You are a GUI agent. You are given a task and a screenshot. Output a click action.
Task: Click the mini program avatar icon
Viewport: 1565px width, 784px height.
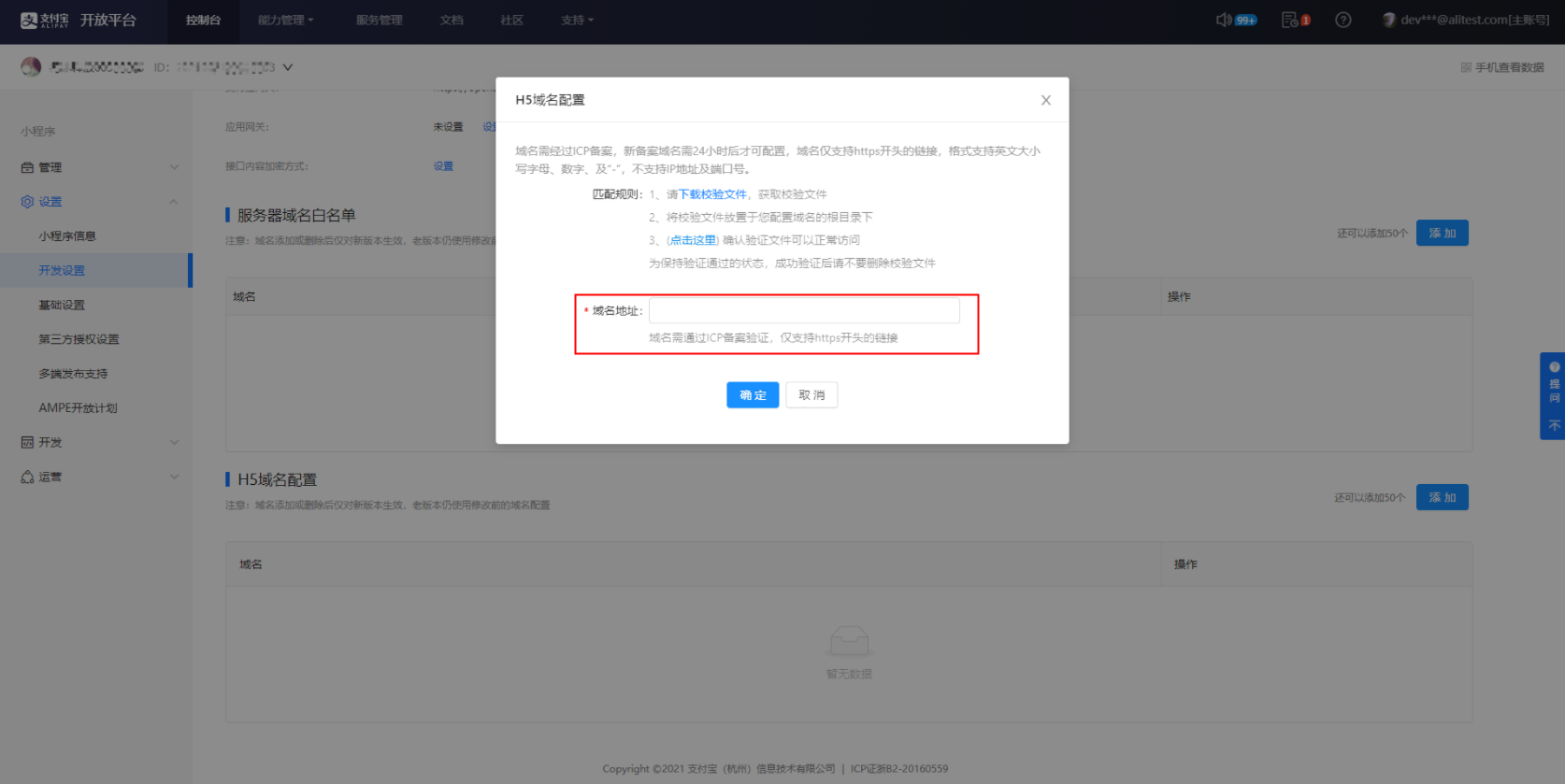pos(31,67)
